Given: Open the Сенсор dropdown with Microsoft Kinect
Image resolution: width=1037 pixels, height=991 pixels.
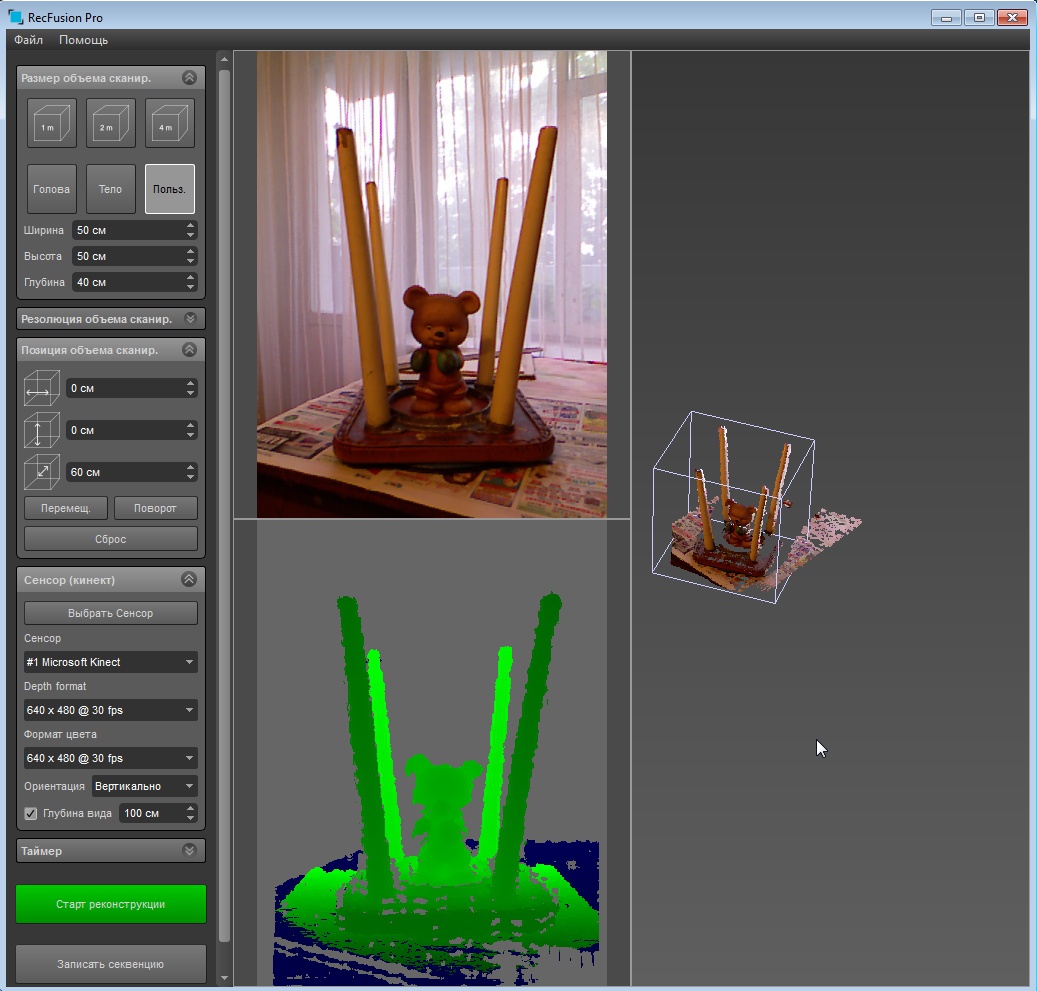Looking at the screenshot, I should [x=110, y=662].
